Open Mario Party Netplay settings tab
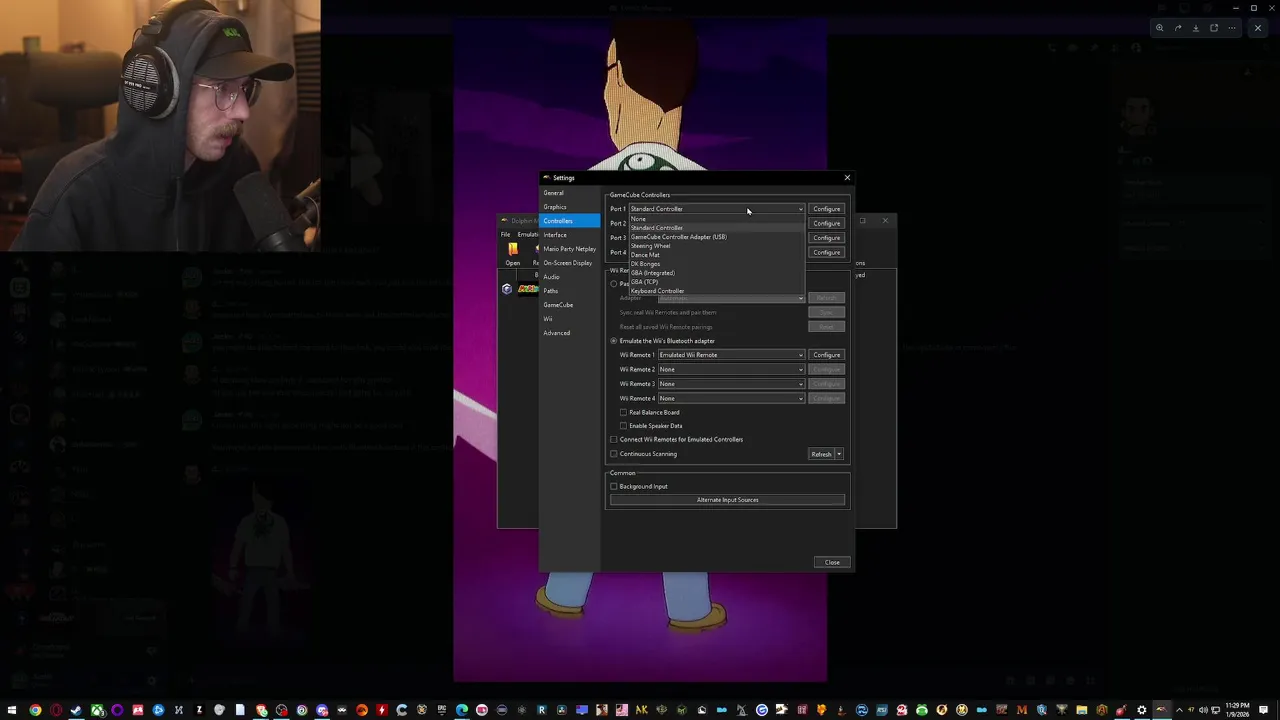 (569, 249)
